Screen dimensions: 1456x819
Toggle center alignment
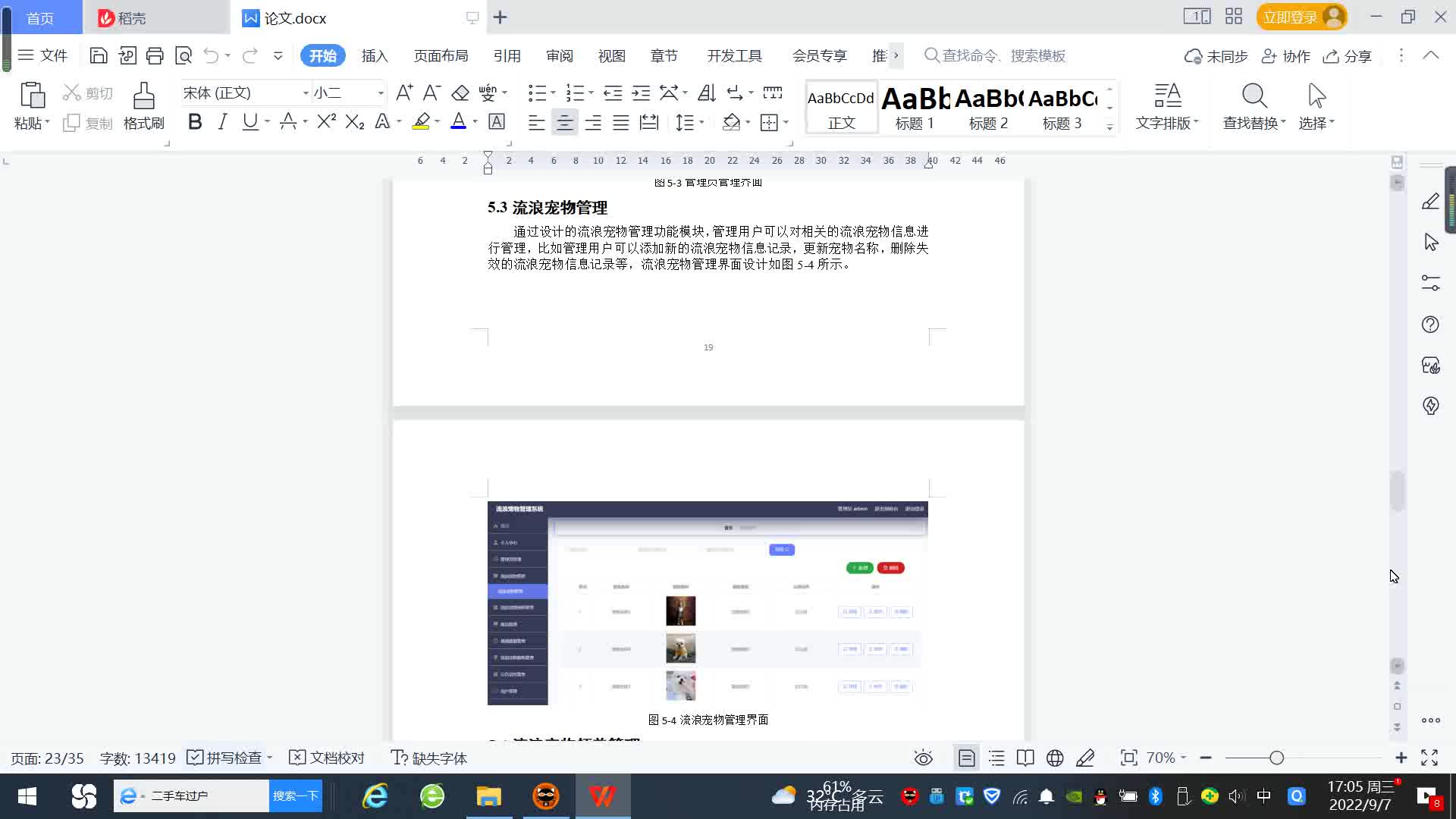coord(564,122)
